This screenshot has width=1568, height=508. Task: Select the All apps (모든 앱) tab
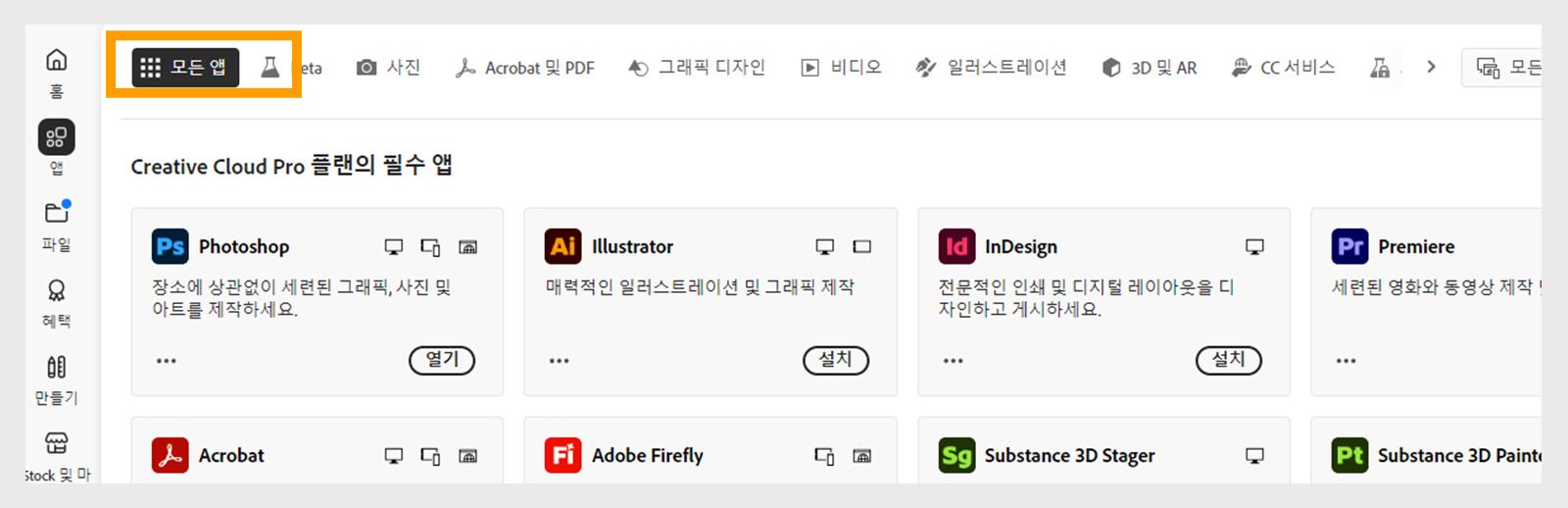pos(185,67)
